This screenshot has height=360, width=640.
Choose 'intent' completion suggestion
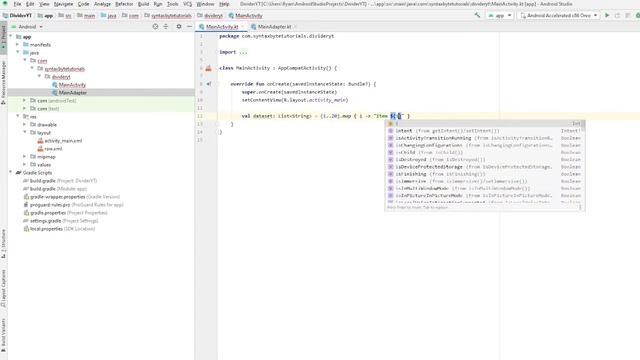click(x=484, y=131)
